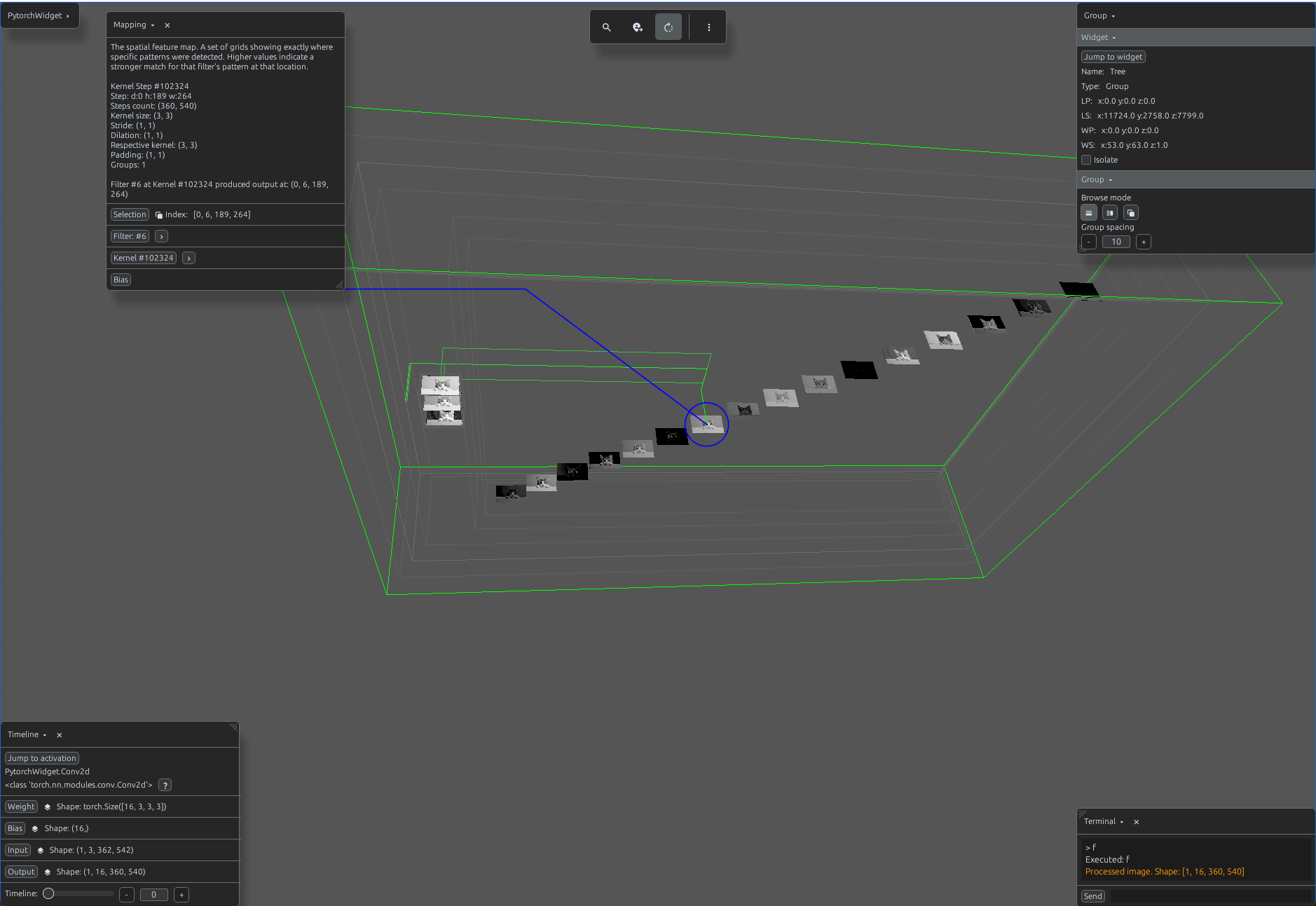Select the stacked browse mode icon

coord(1131,213)
